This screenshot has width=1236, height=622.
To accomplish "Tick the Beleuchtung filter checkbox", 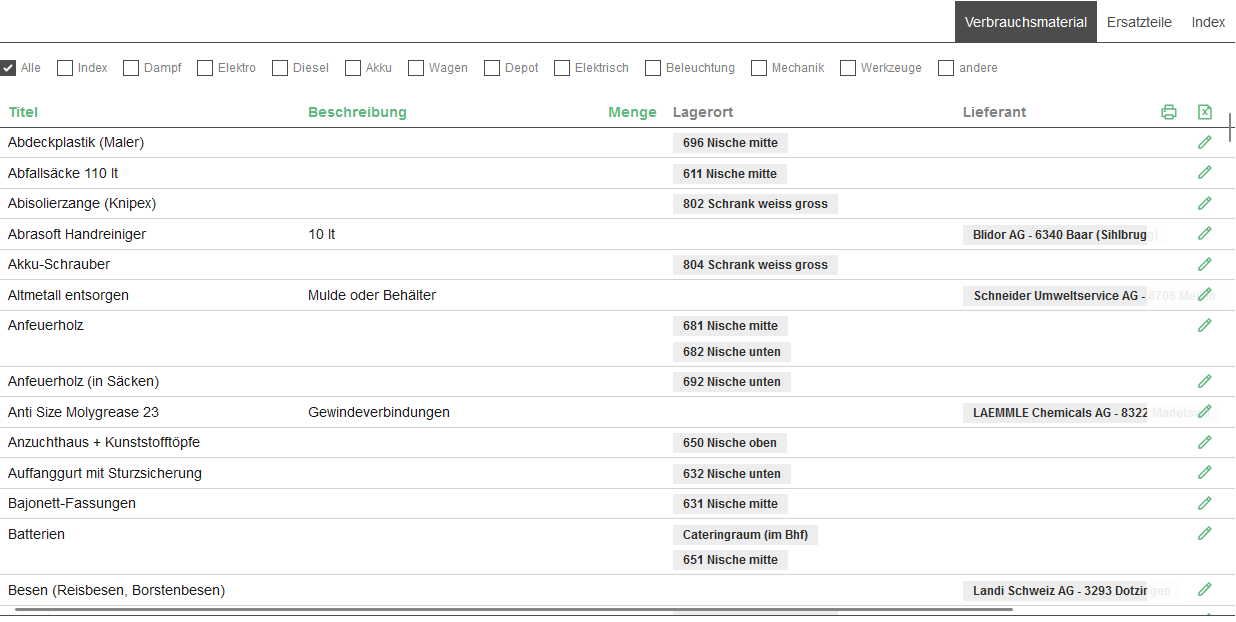I will click(653, 68).
